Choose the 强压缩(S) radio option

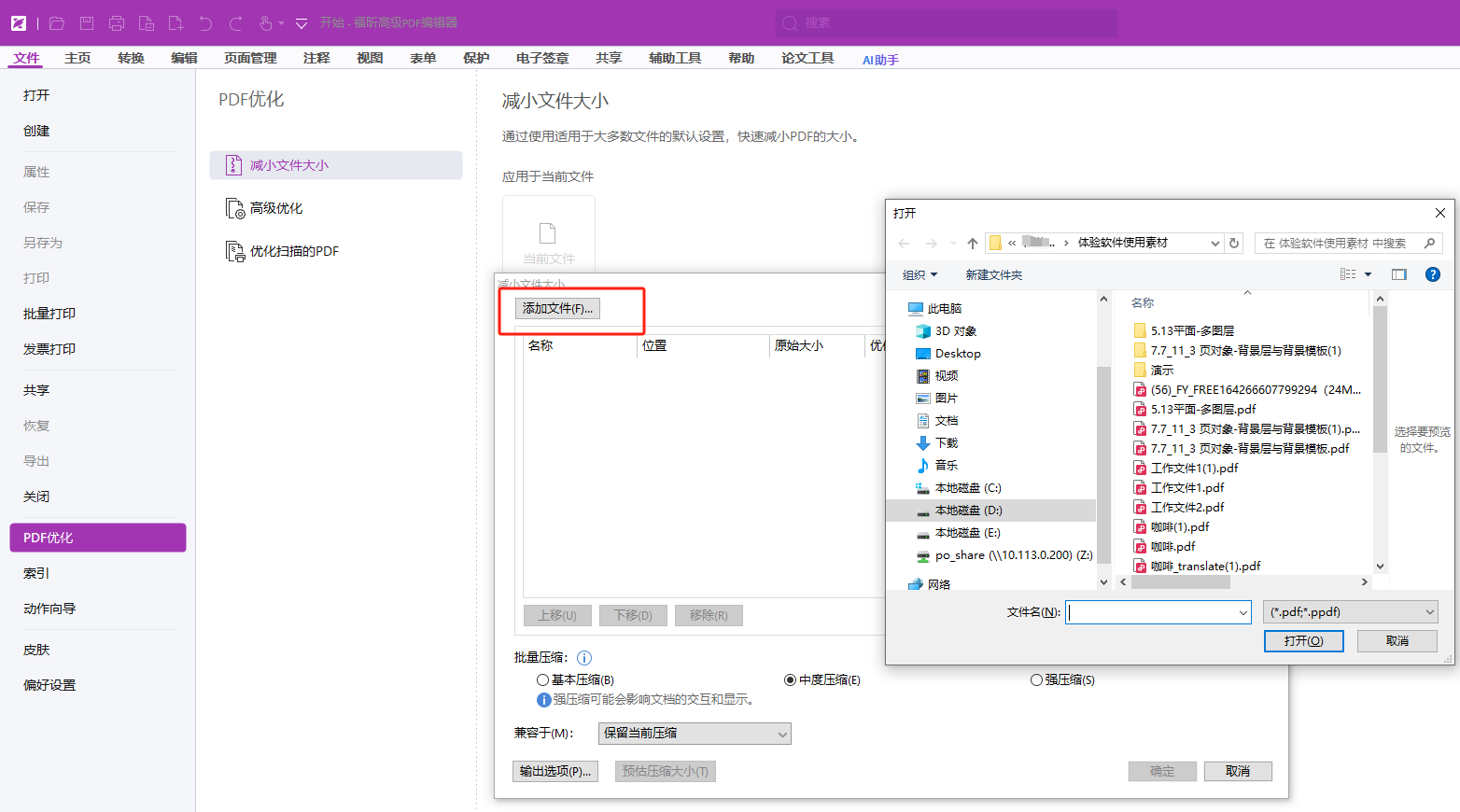(x=1036, y=680)
